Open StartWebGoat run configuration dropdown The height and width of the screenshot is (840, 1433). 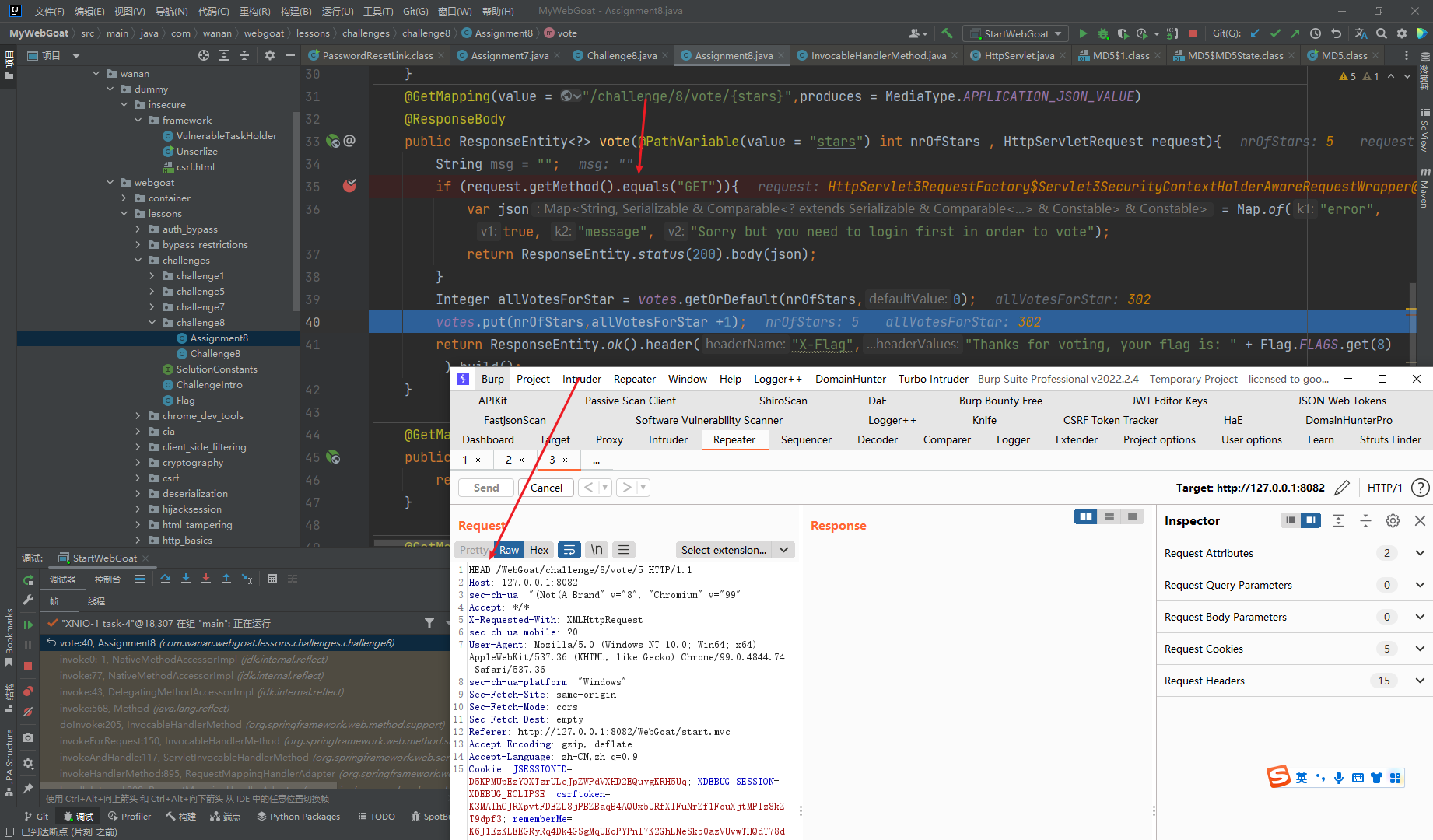pos(1015,33)
